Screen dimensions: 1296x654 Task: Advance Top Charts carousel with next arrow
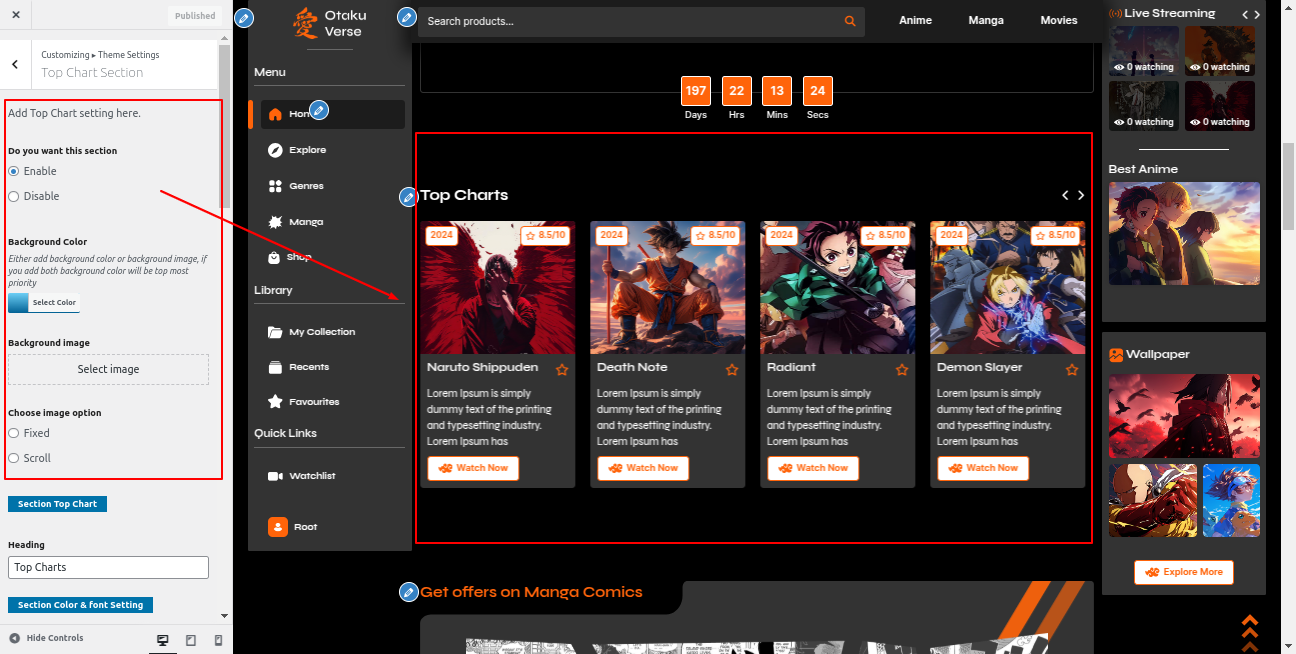(1081, 195)
